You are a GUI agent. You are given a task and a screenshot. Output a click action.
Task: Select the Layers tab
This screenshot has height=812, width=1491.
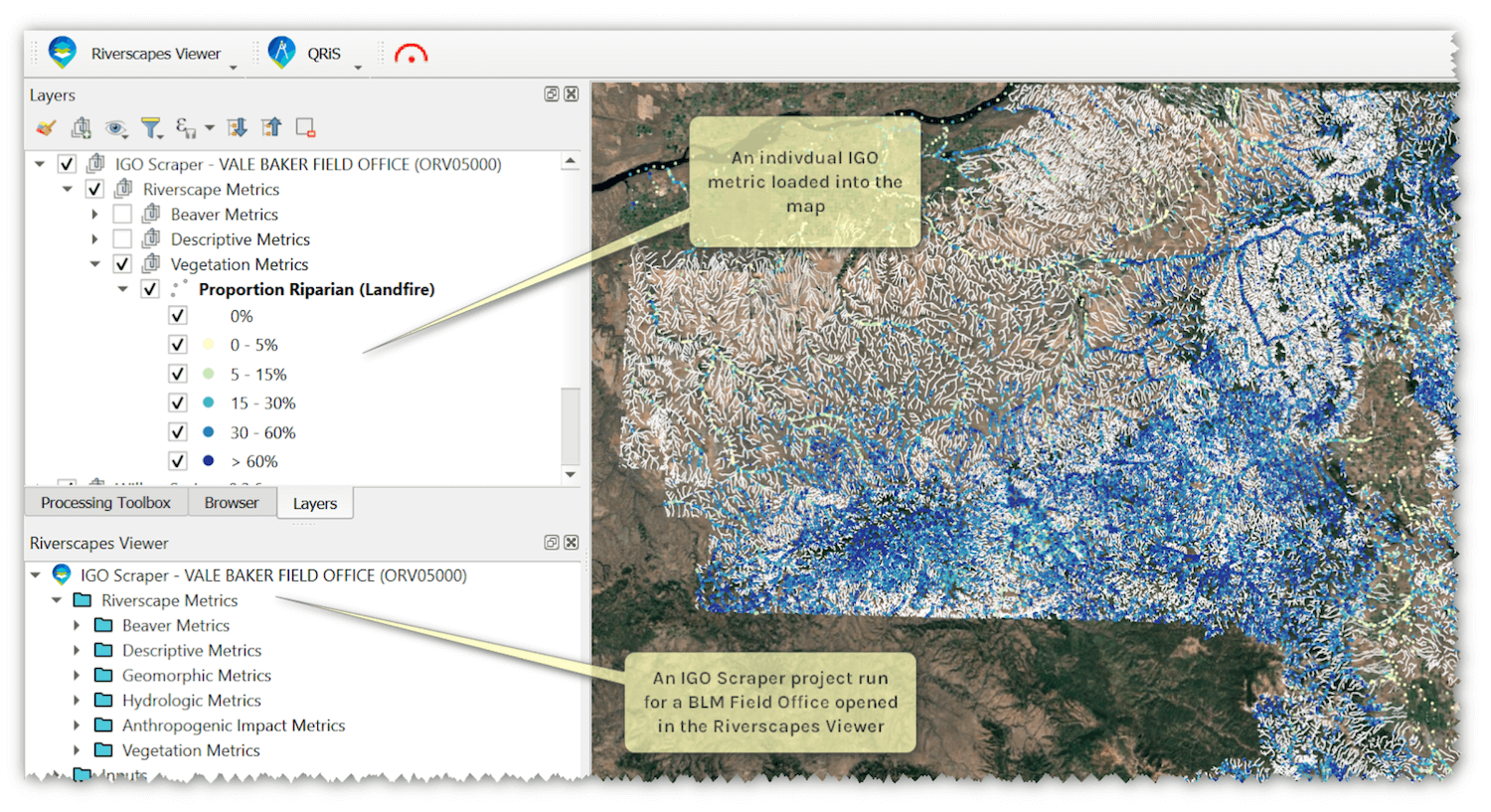[x=315, y=504]
